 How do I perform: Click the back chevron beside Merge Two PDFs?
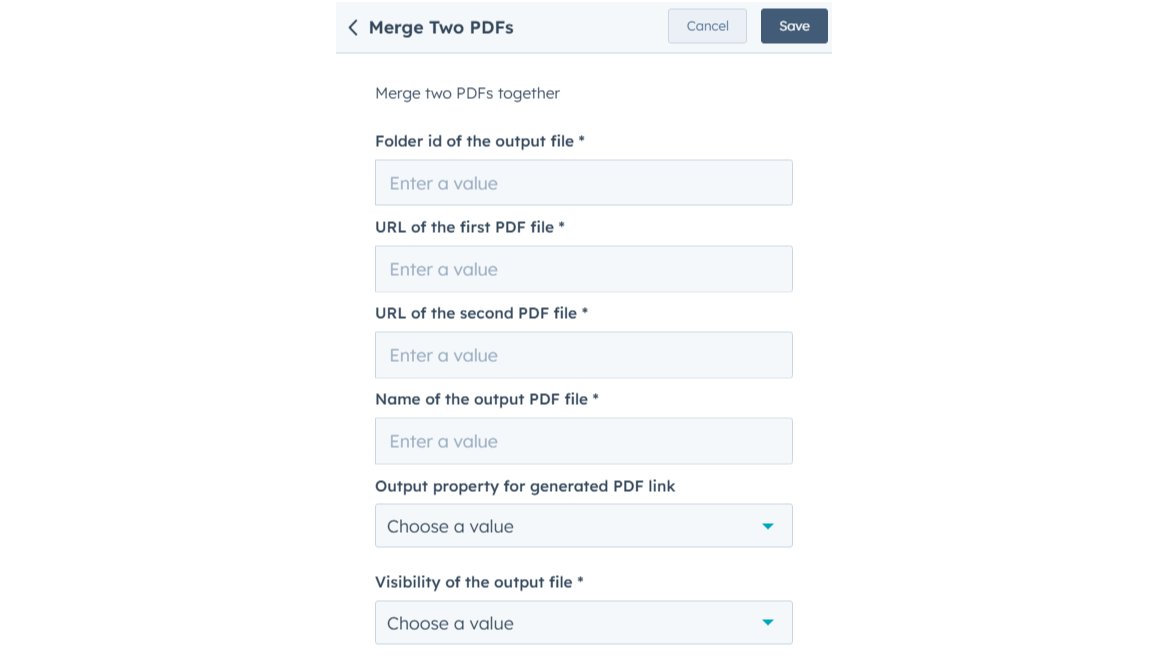point(353,28)
